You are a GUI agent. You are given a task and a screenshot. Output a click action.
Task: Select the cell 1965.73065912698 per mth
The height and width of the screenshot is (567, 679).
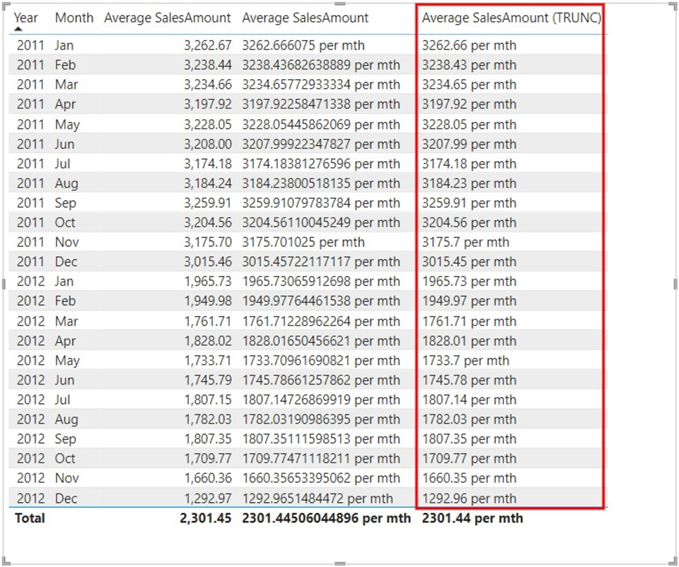pyautogui.click(x=321, y=281)
